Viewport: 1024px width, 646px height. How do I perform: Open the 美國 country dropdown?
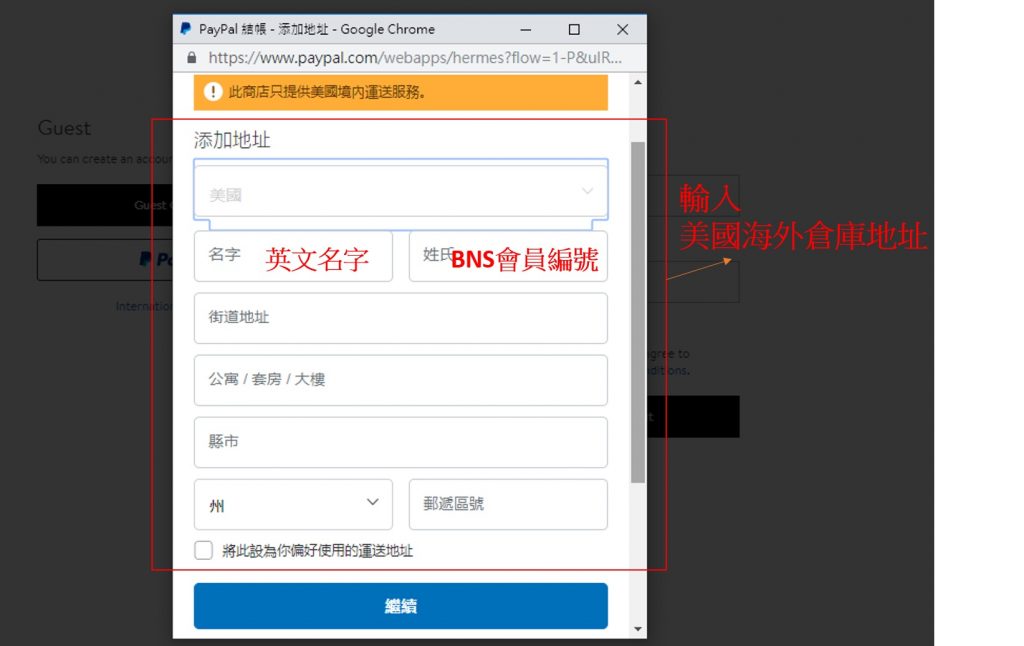point(400,193)
